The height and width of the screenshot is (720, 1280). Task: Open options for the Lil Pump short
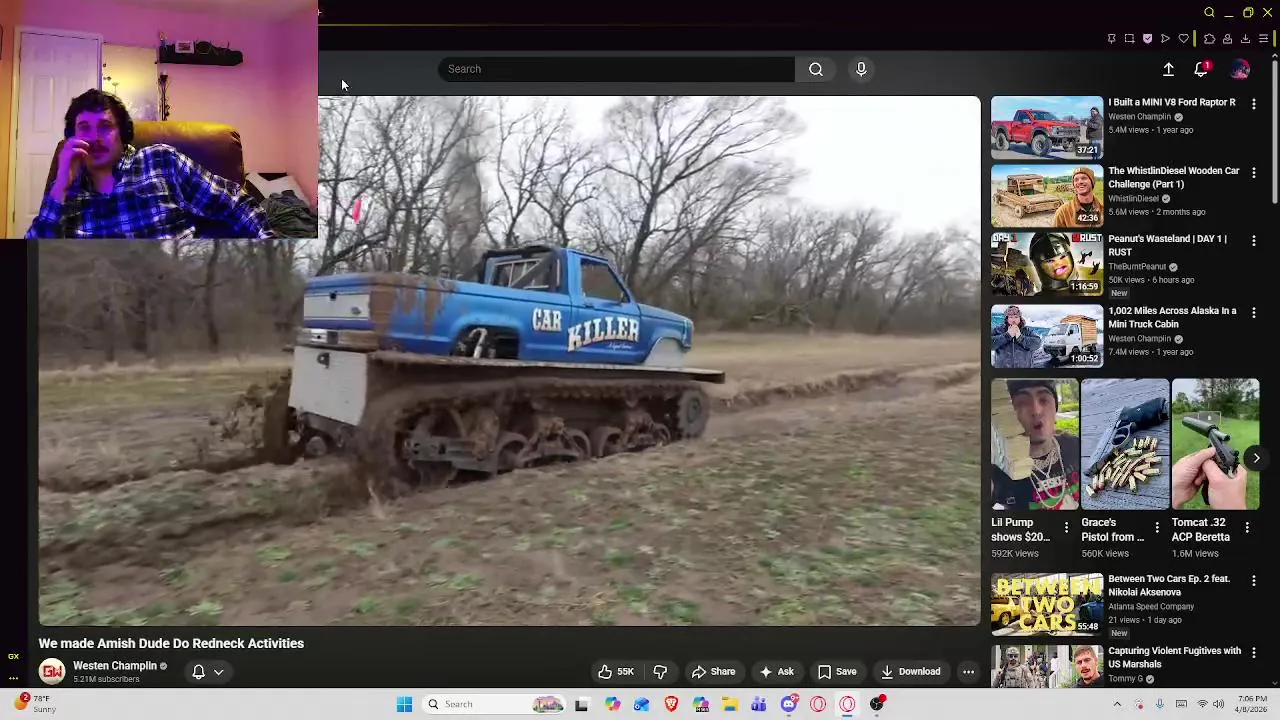pos(1066,527)
